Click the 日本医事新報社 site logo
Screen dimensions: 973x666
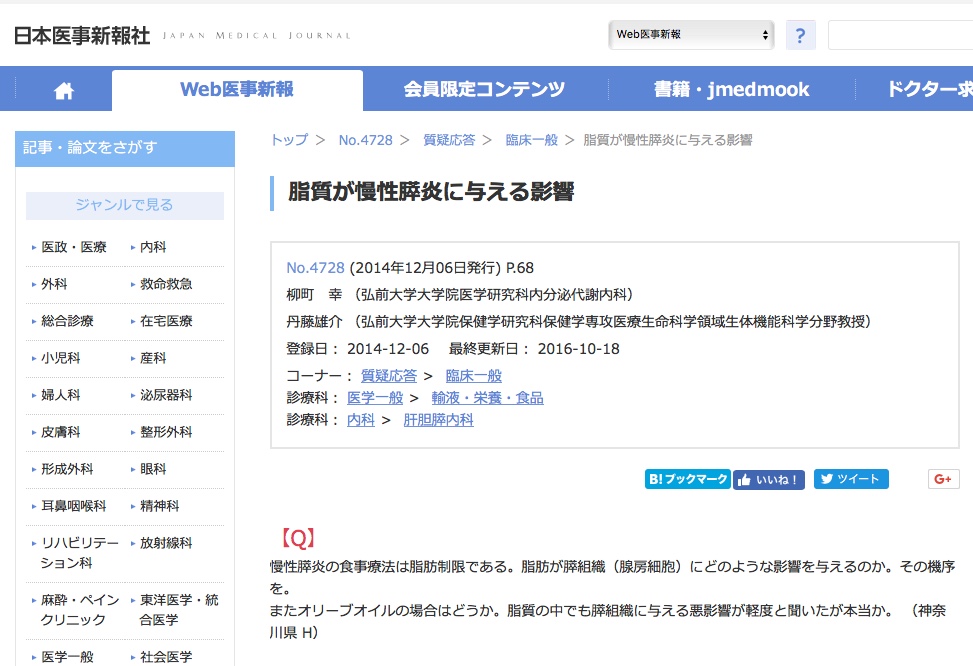click(82, 35)
